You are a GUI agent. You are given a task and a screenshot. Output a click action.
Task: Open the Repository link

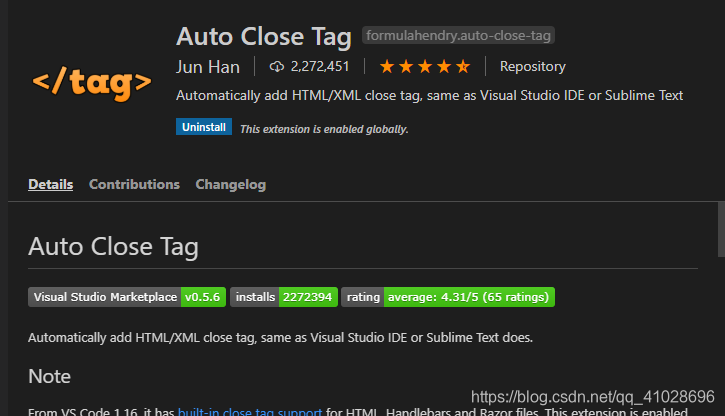click(532, 67)
